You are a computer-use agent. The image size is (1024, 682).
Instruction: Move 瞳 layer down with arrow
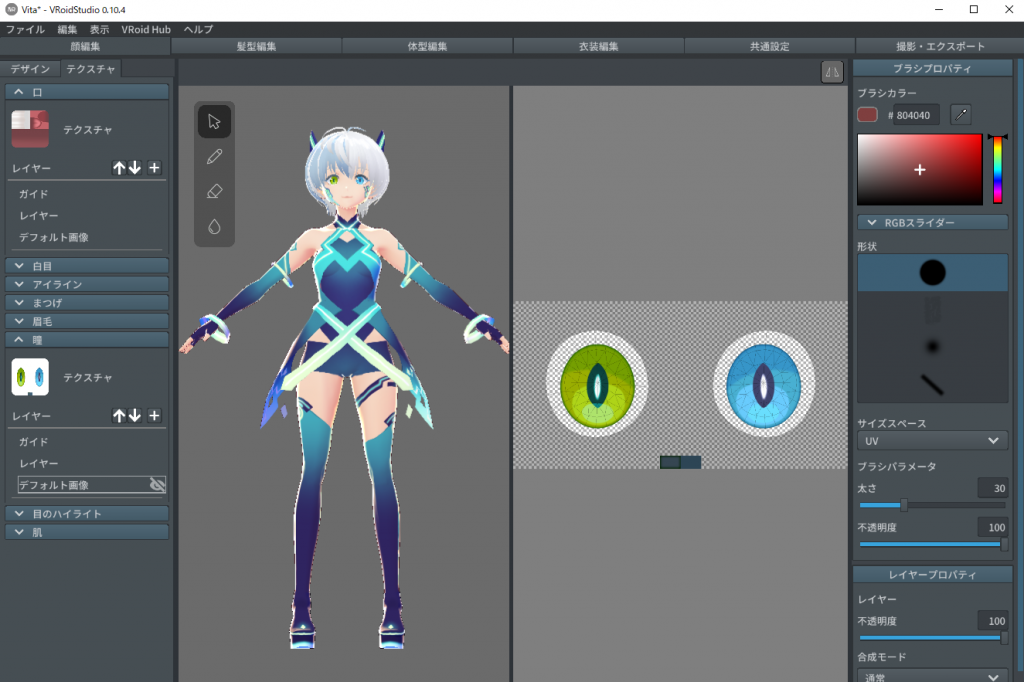[135, 416]
